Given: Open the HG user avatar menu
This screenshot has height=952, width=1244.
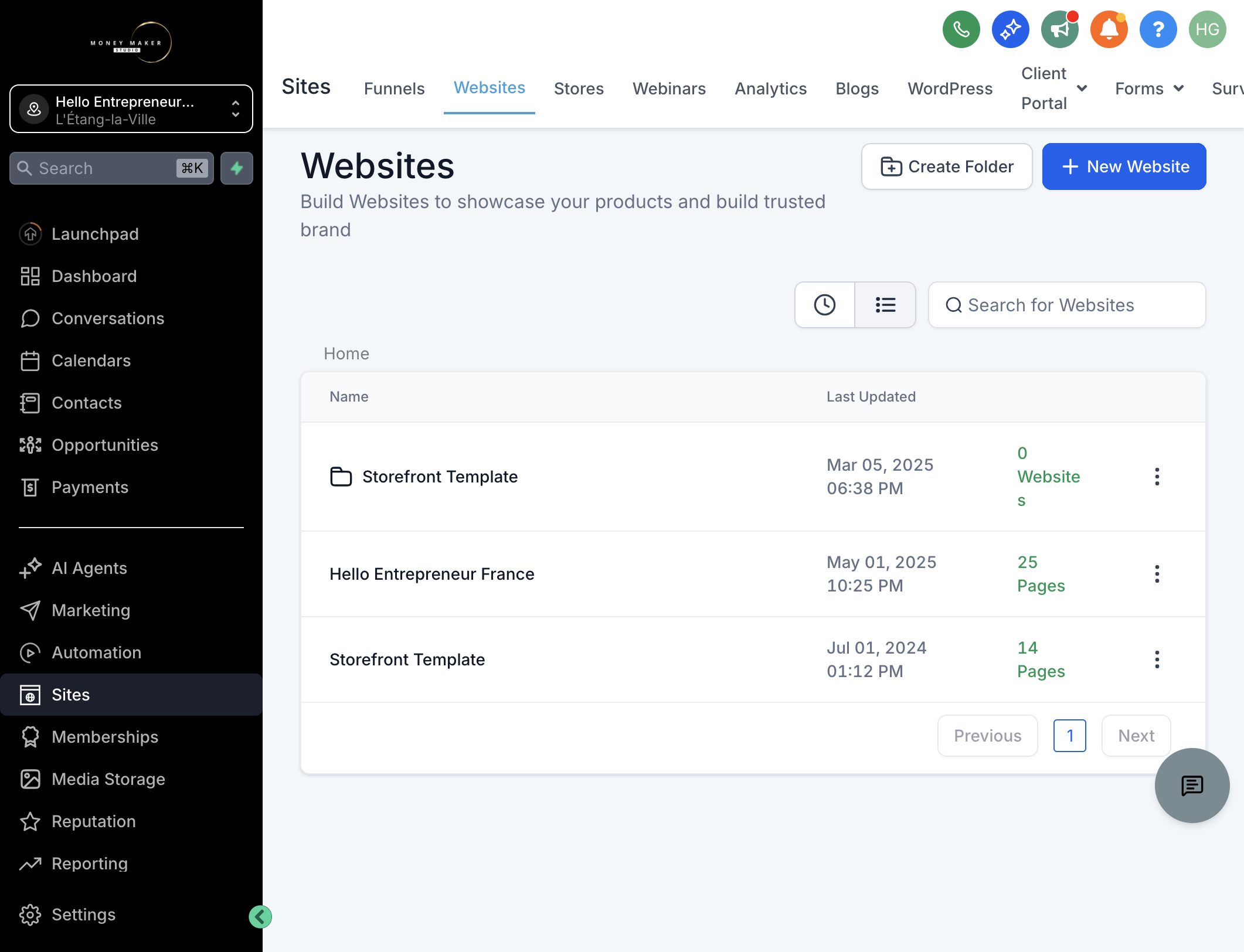Looking at the screenshot, I should [x=1207, y=29].
